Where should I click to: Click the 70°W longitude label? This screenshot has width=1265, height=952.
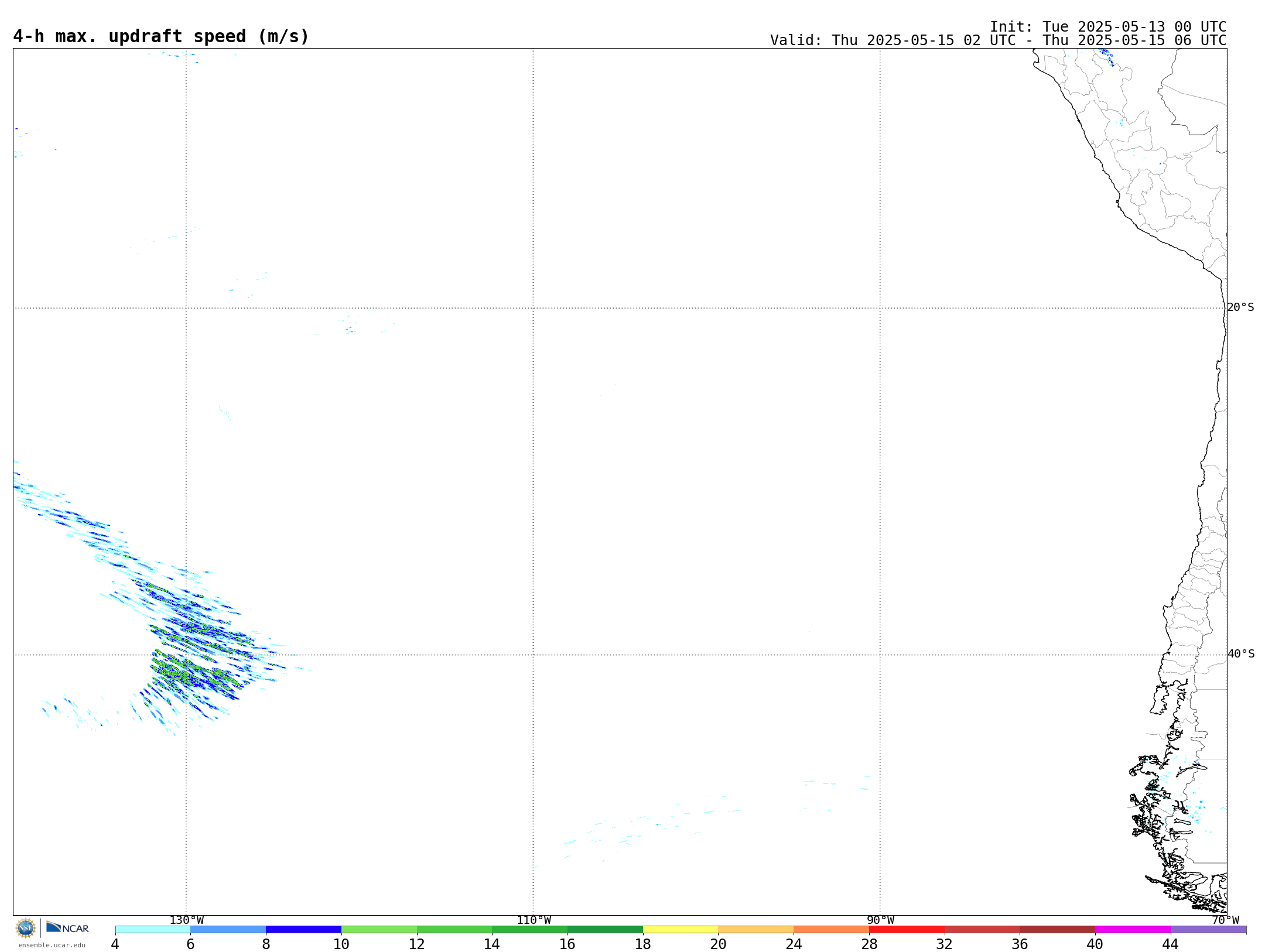coord(1225,920)
